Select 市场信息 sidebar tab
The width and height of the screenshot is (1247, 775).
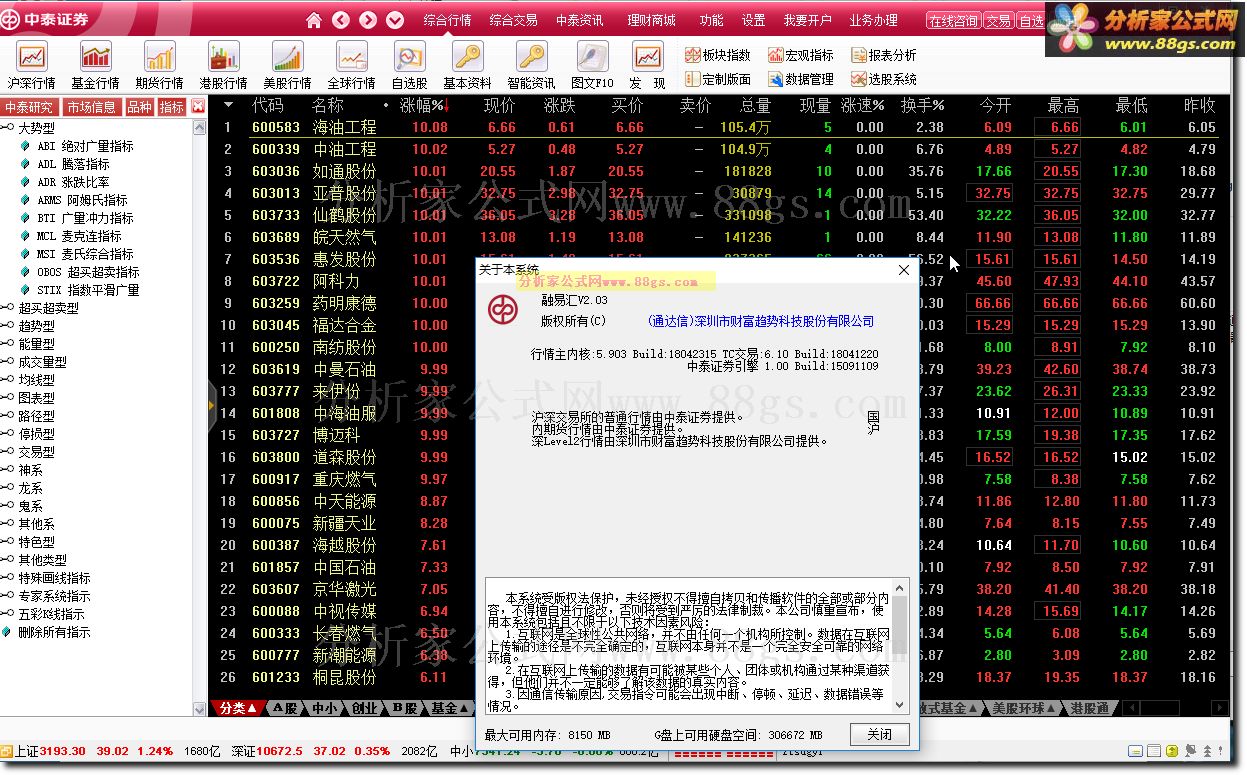[x=91, y=107]
